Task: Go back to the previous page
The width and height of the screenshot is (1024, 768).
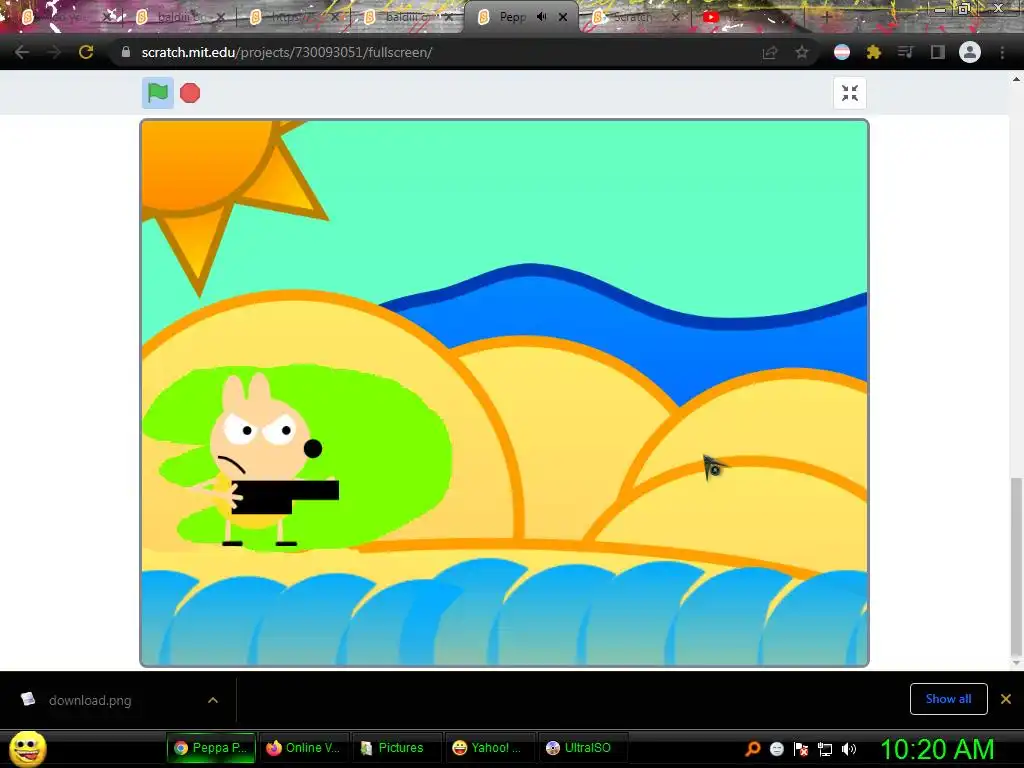Action: 22,52
